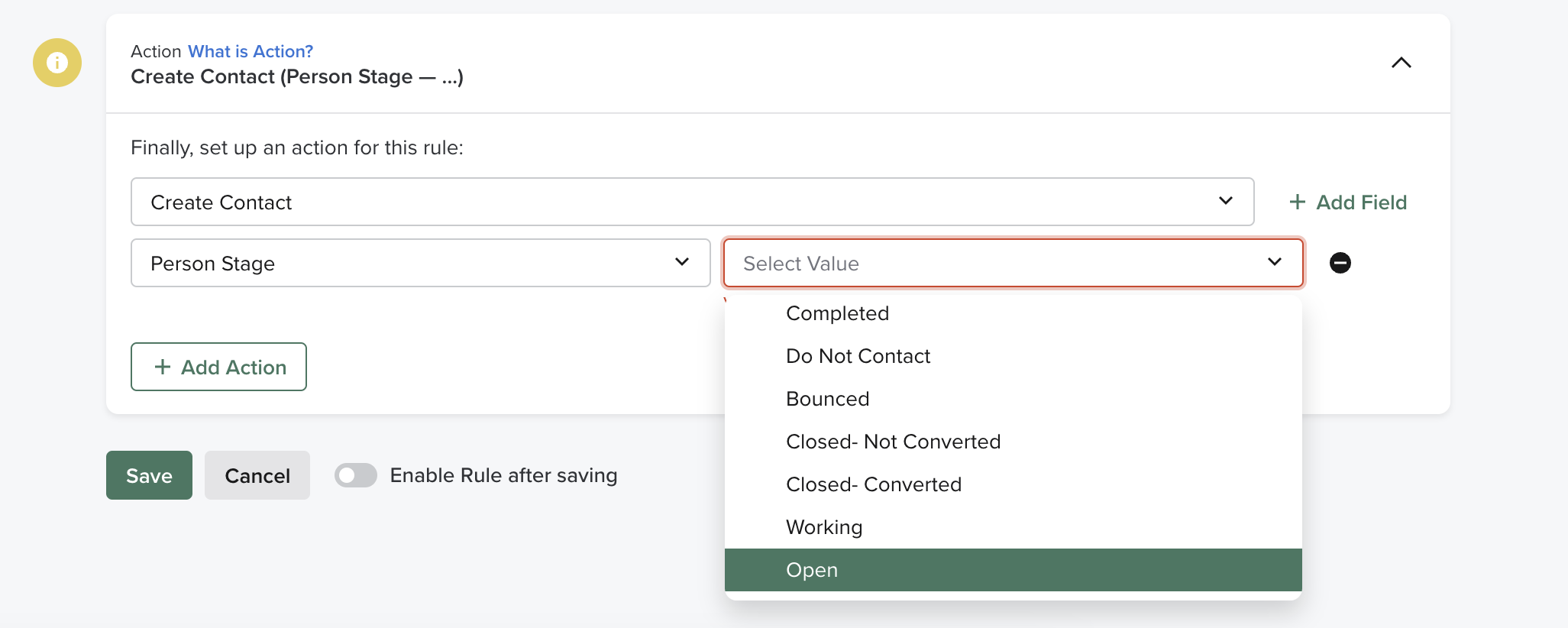The width and height of the screenshot is (1568, 628).
Task: Toggle Enable Rule after saving switch
Action: click(x=356, y=475)
